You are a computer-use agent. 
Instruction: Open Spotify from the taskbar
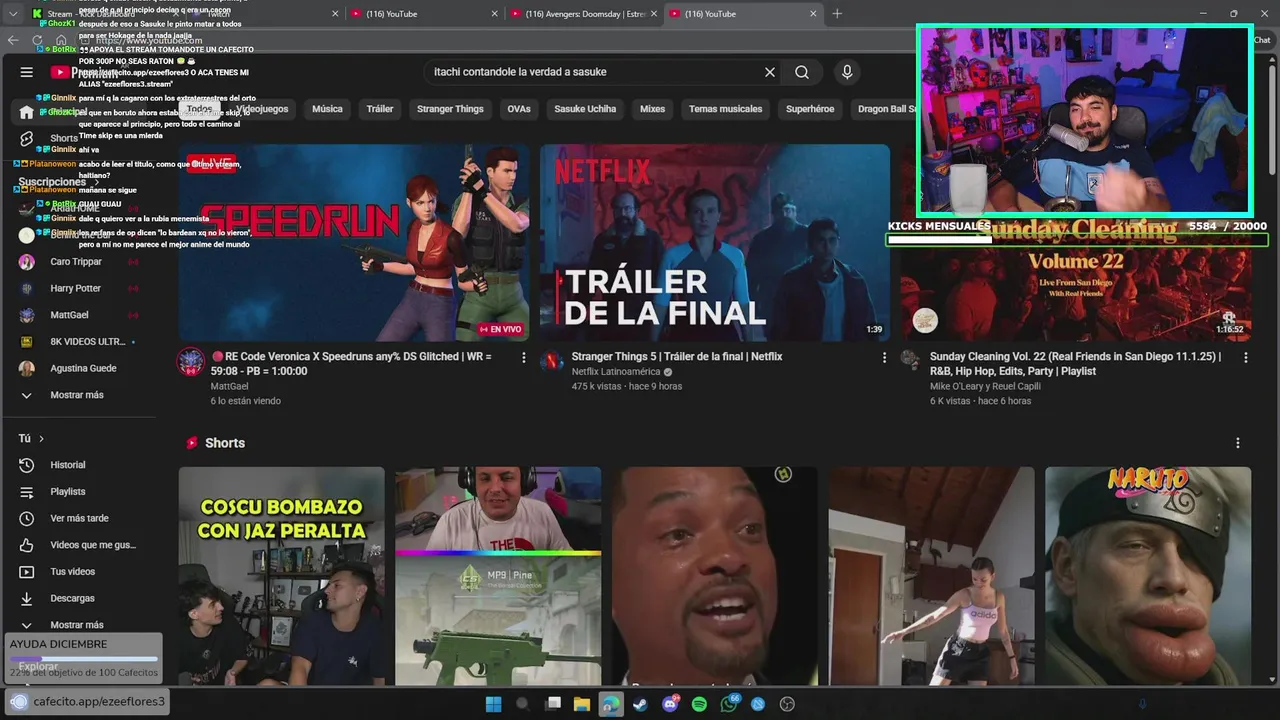pos(699,704)
